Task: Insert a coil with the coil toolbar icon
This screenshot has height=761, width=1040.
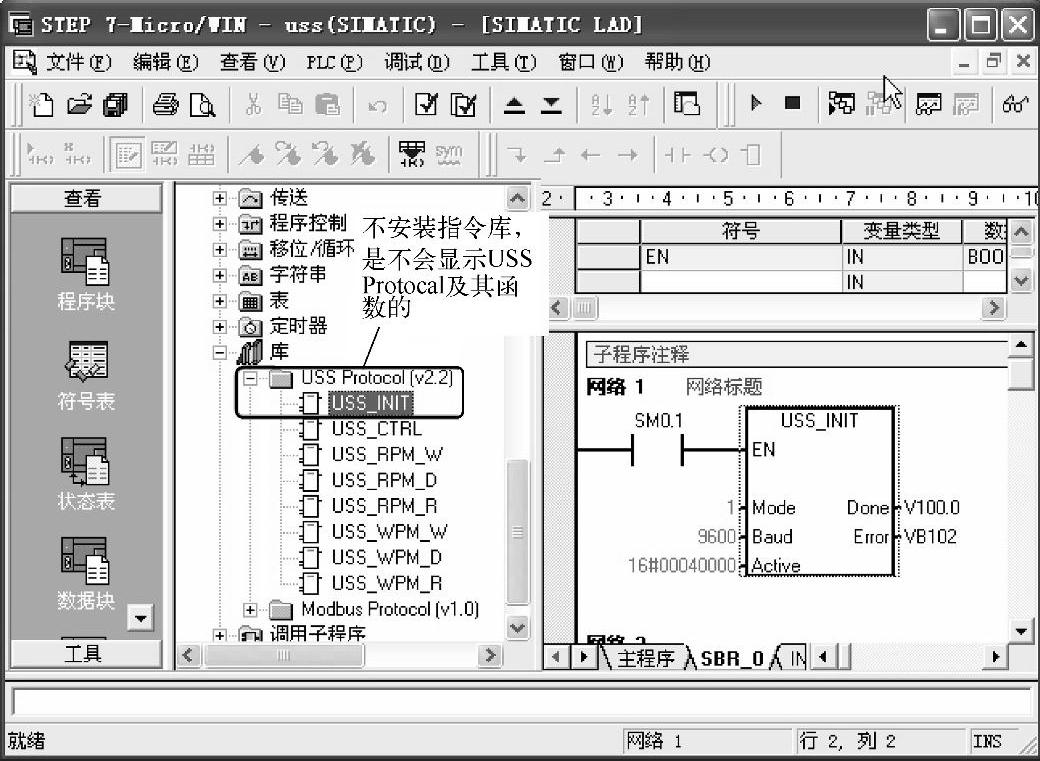Action: click(x=715, y=155)
